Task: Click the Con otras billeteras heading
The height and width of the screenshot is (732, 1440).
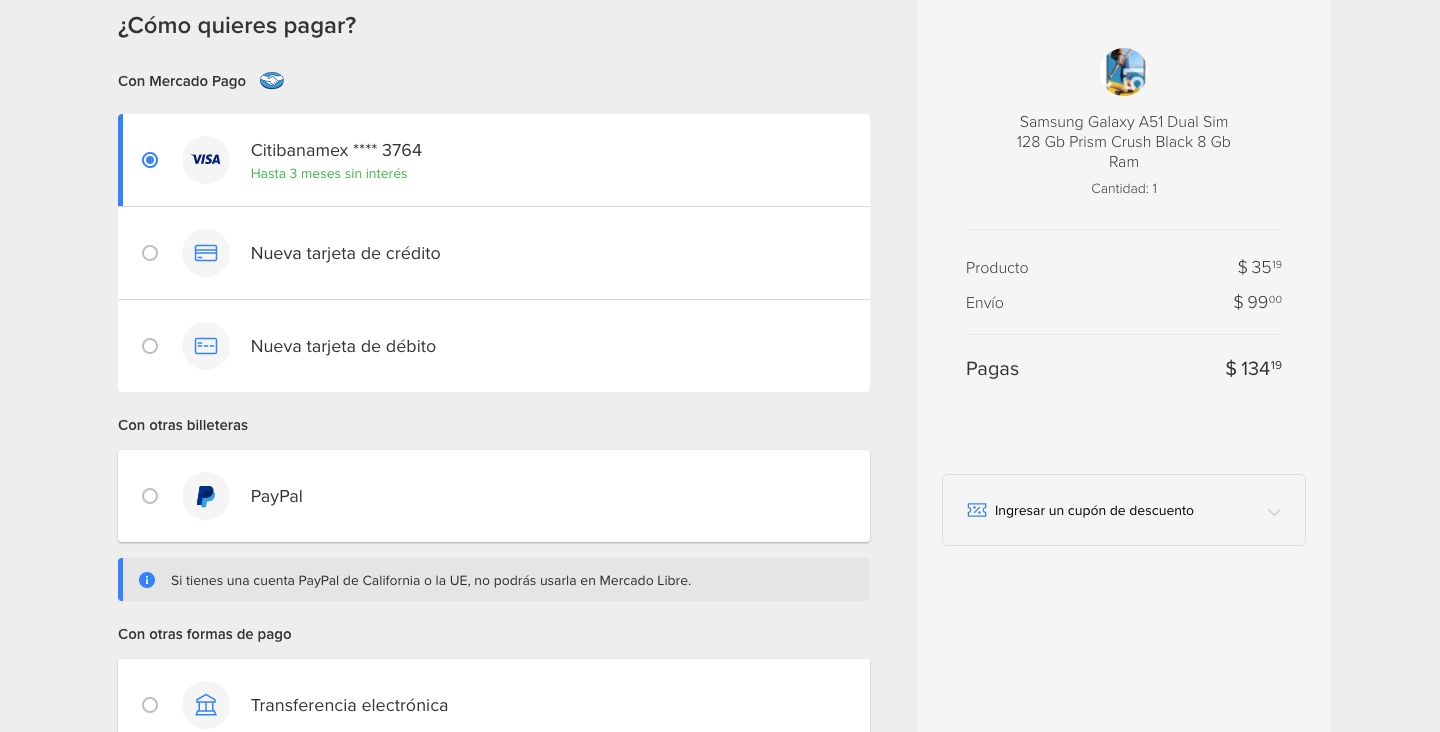Action: (183, 425)
